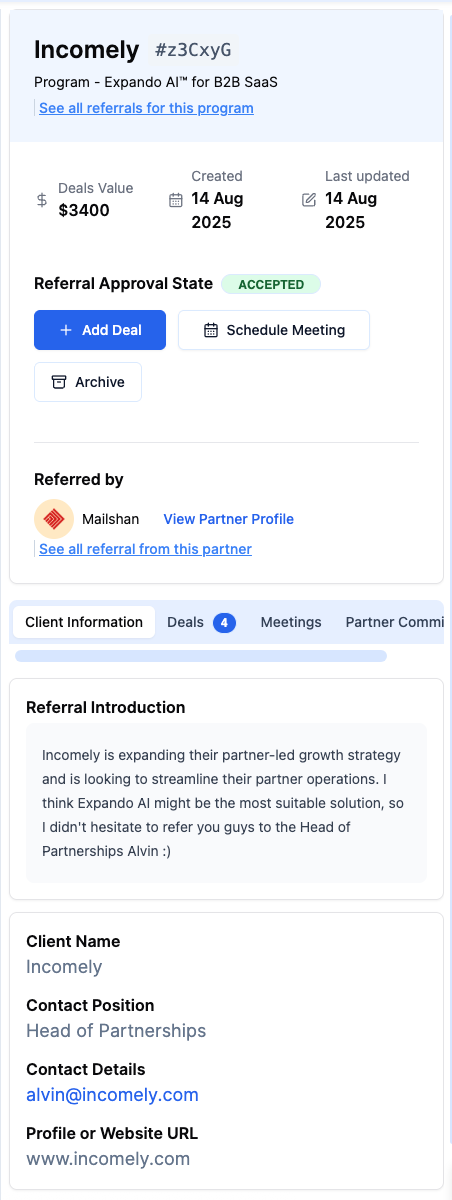This screenshot has height=1200, width=452.
Task: Click the Add Deal button
Action: pyautogui.click(x=100, y=330)
